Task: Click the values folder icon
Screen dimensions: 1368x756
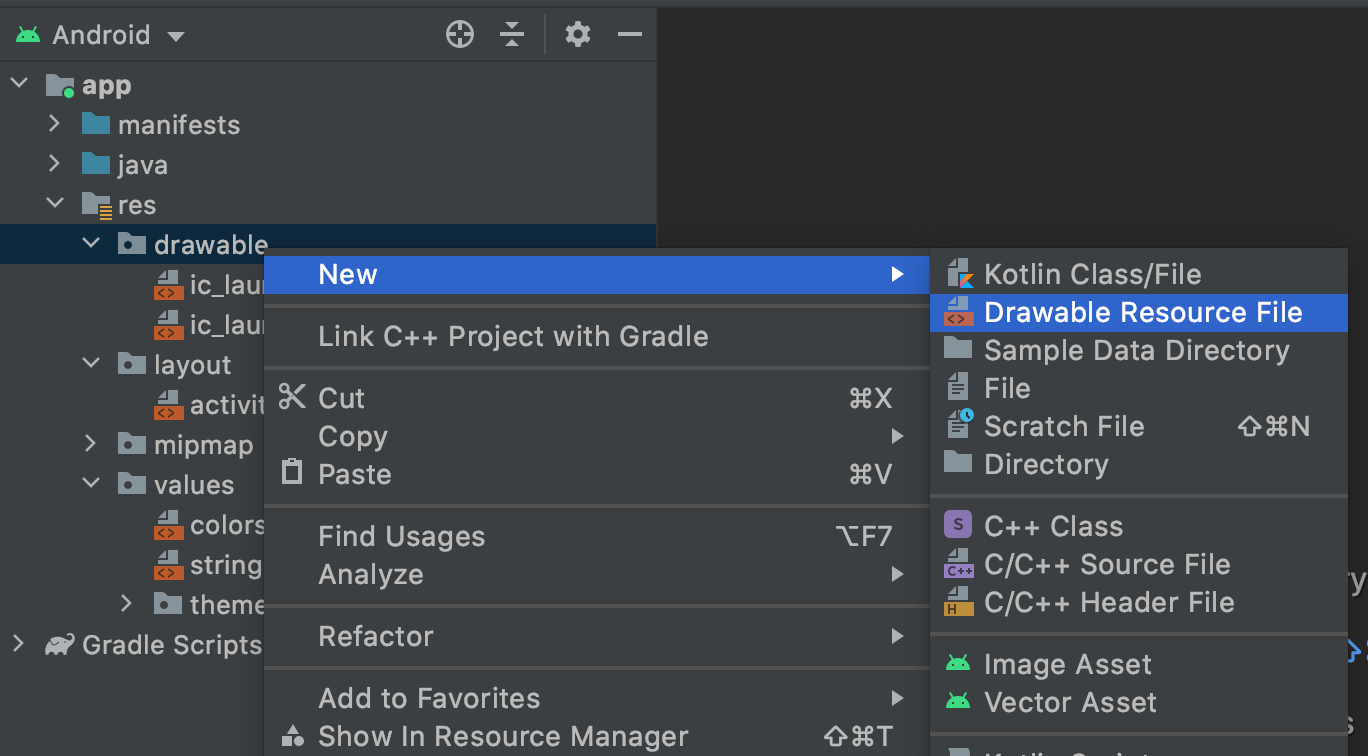Action: pos(132,484)
